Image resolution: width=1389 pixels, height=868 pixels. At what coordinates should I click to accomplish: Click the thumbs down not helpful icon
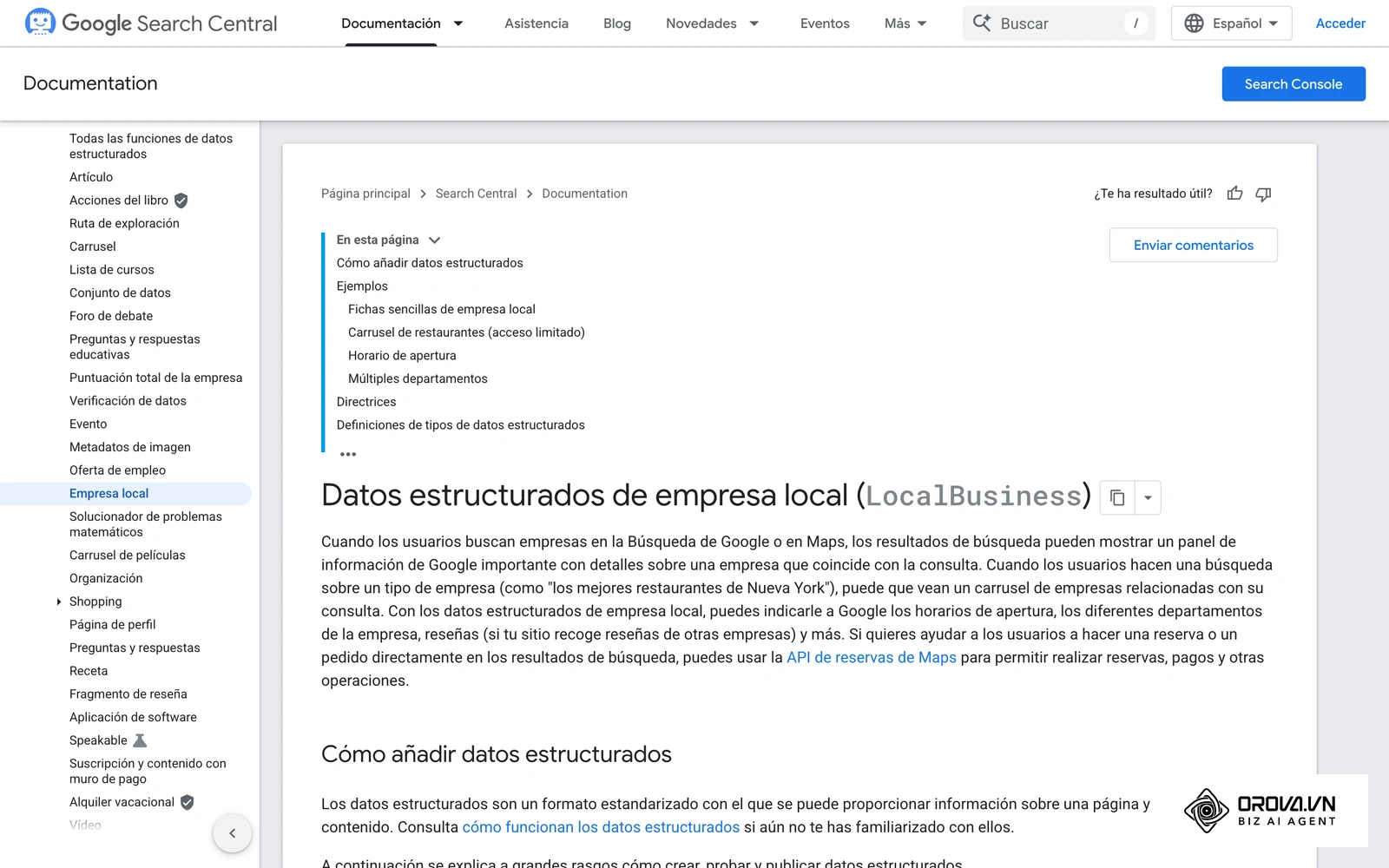1263,194
